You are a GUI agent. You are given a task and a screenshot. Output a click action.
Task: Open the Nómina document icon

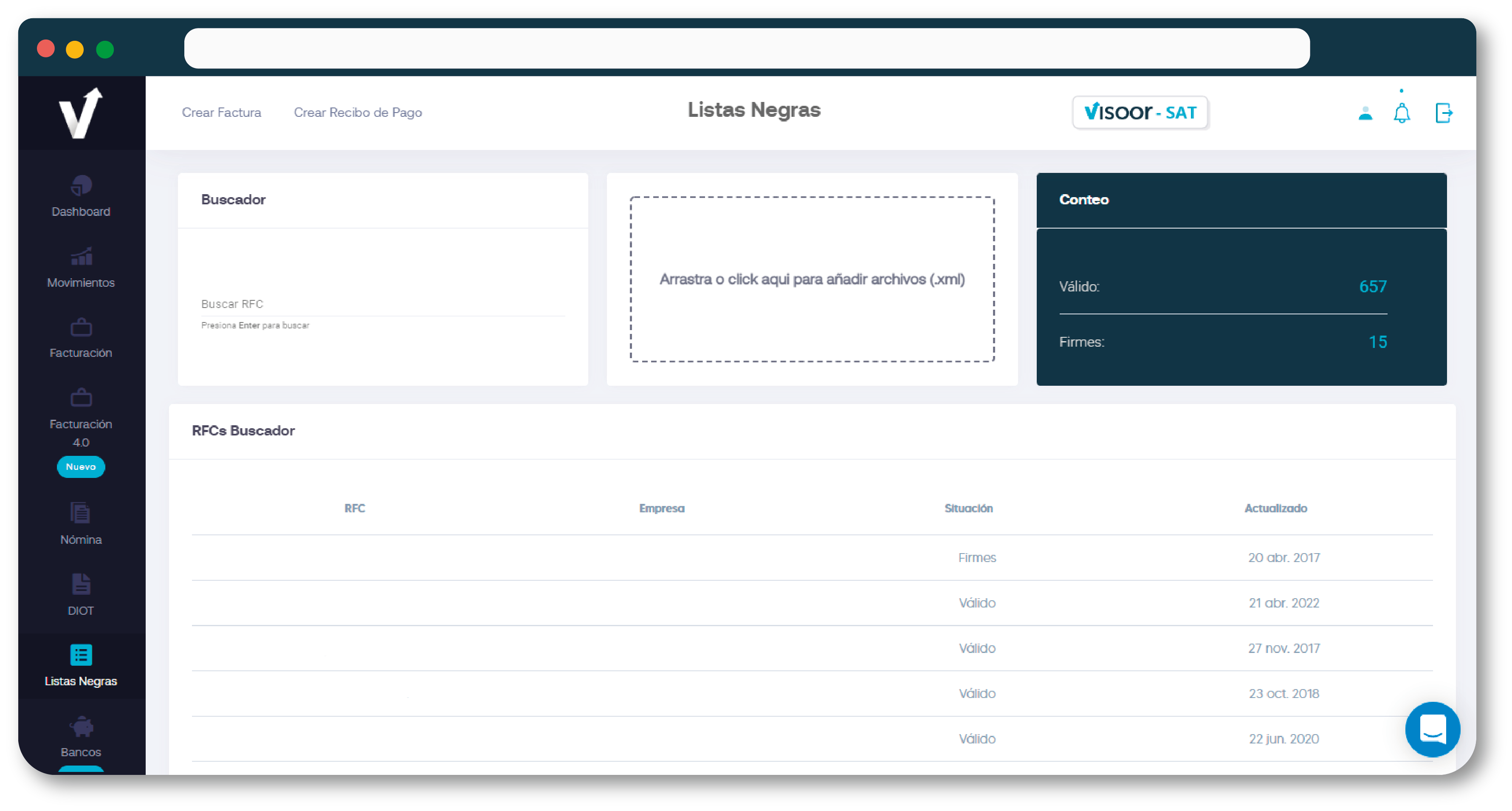(x=81, y=513)
